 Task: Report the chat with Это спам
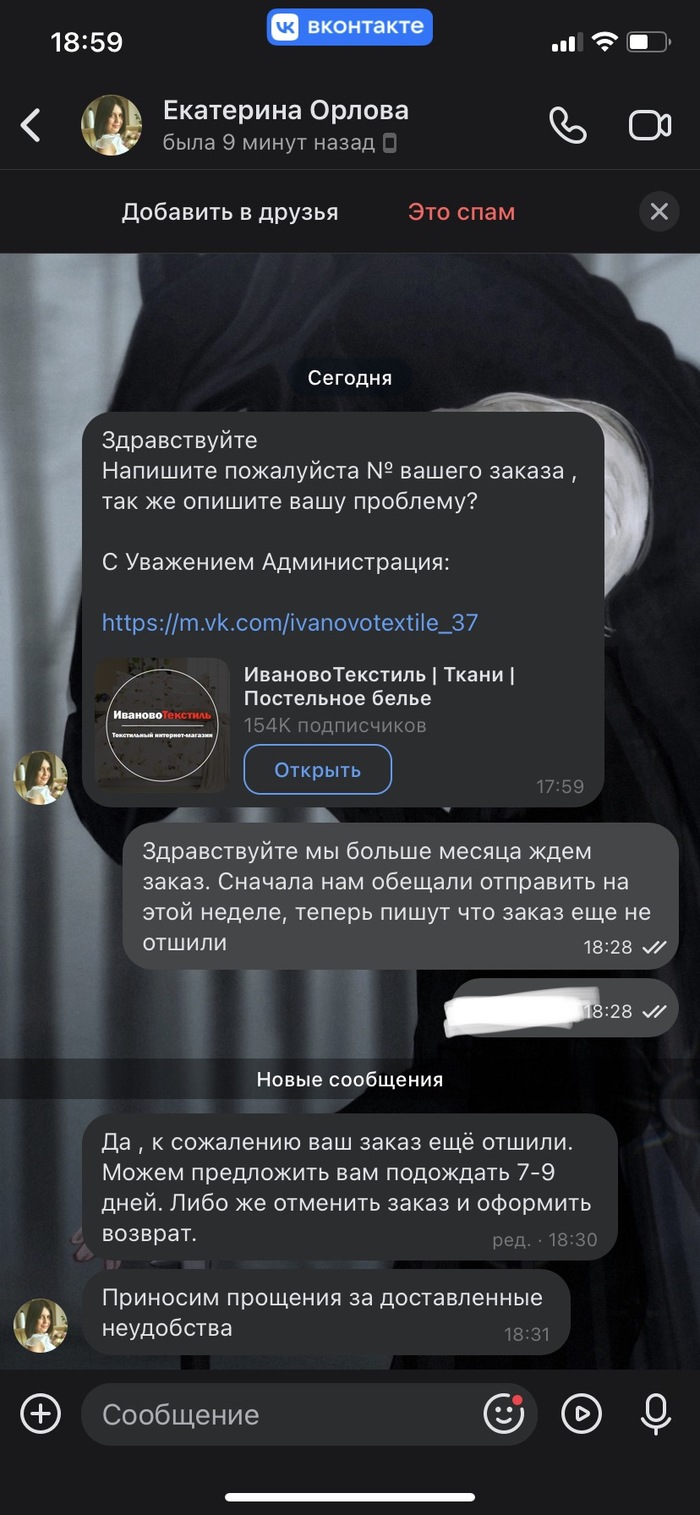(x=461, y=212)
